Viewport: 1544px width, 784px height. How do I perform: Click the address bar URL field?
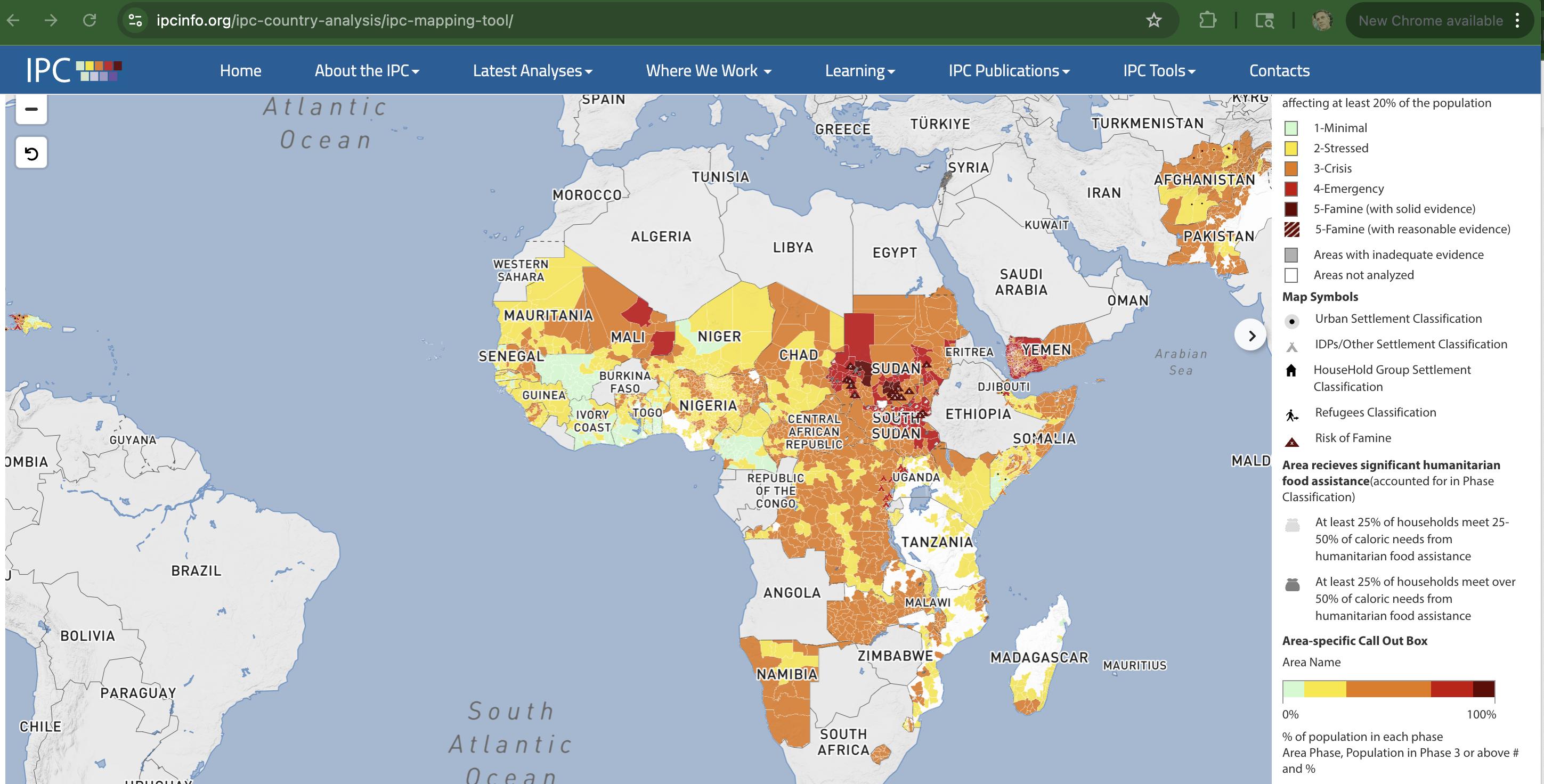point(599,20)
